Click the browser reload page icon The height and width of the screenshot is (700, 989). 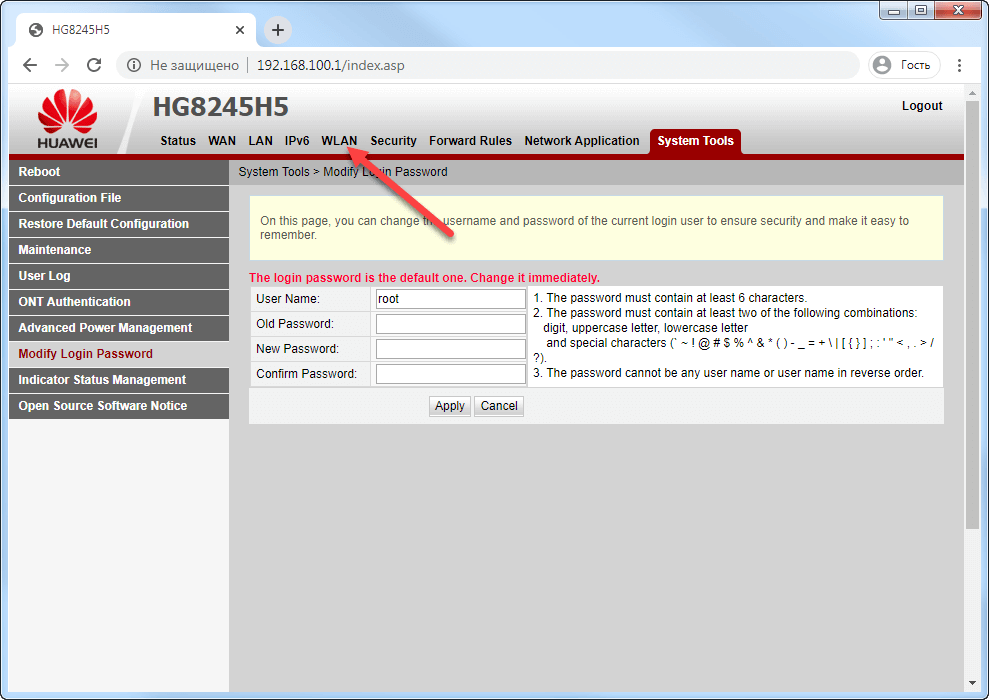click(x=94, y=65)
